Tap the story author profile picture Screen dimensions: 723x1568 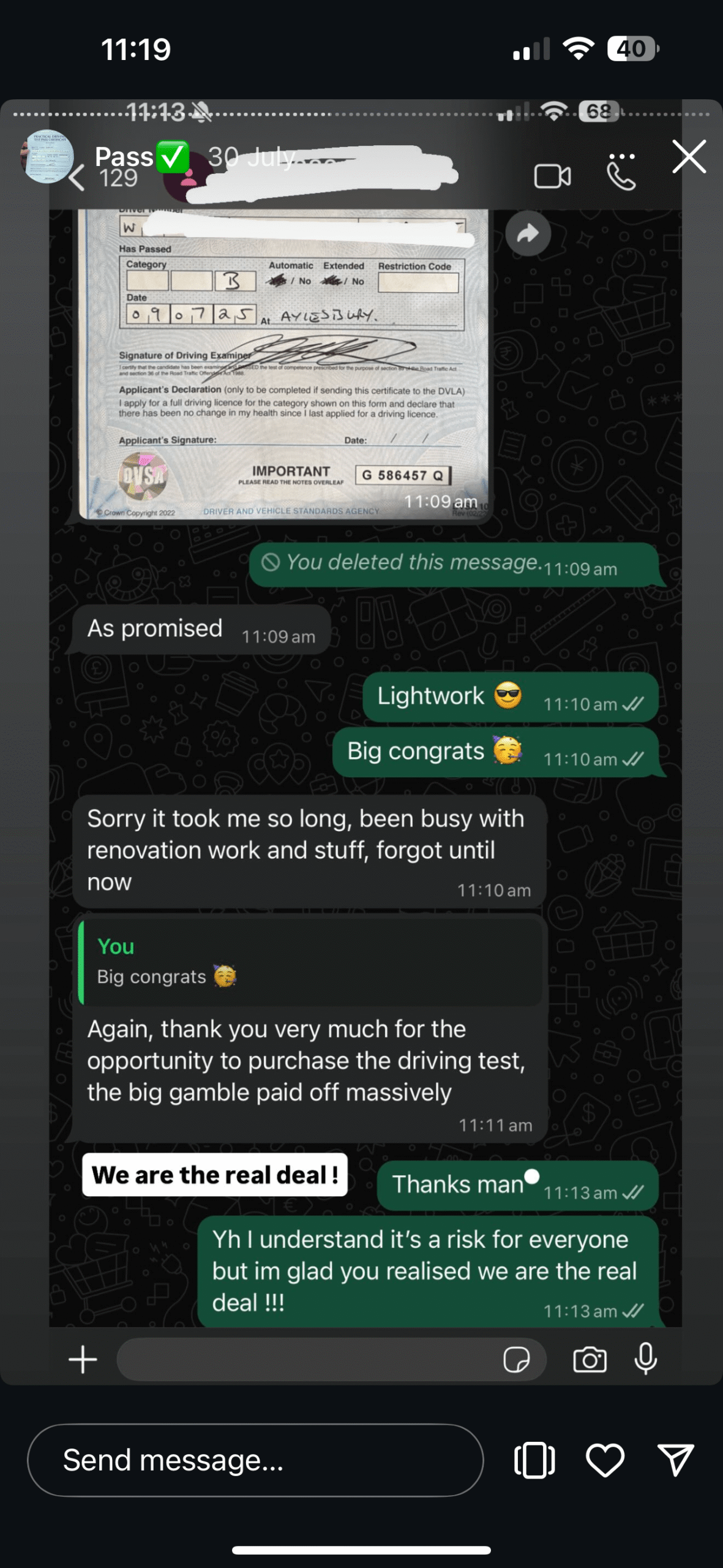(x=47, y=157)
